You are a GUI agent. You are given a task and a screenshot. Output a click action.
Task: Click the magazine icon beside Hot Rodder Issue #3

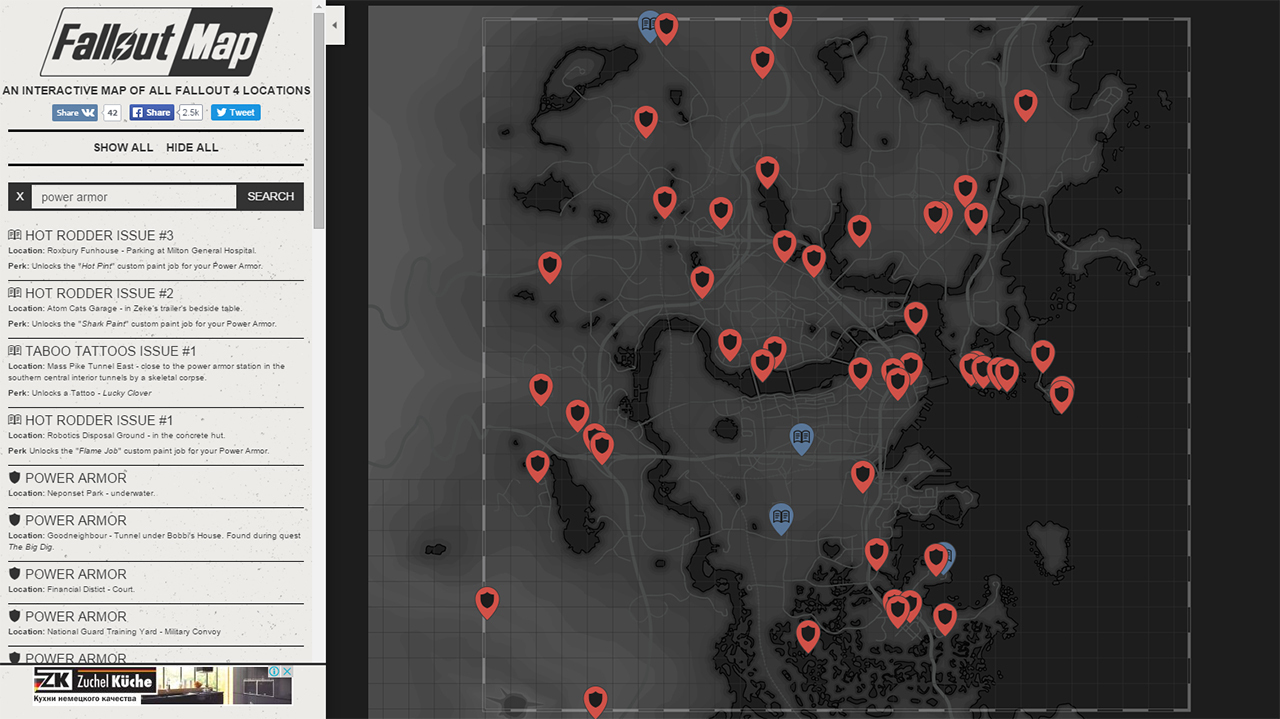coord(15,236)
